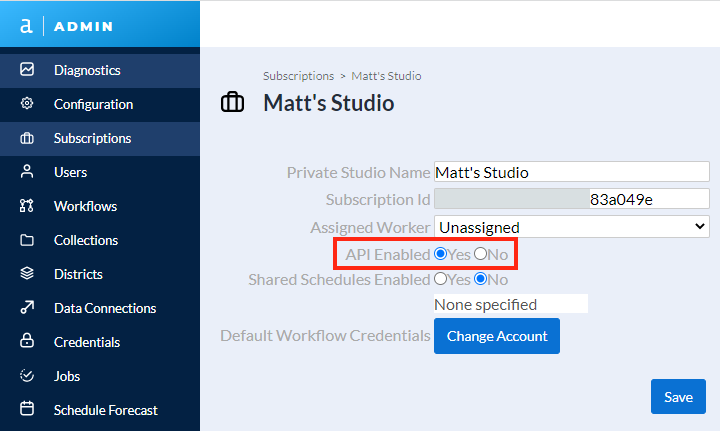Click the Diagnostics chart icon

click(27, 70)
